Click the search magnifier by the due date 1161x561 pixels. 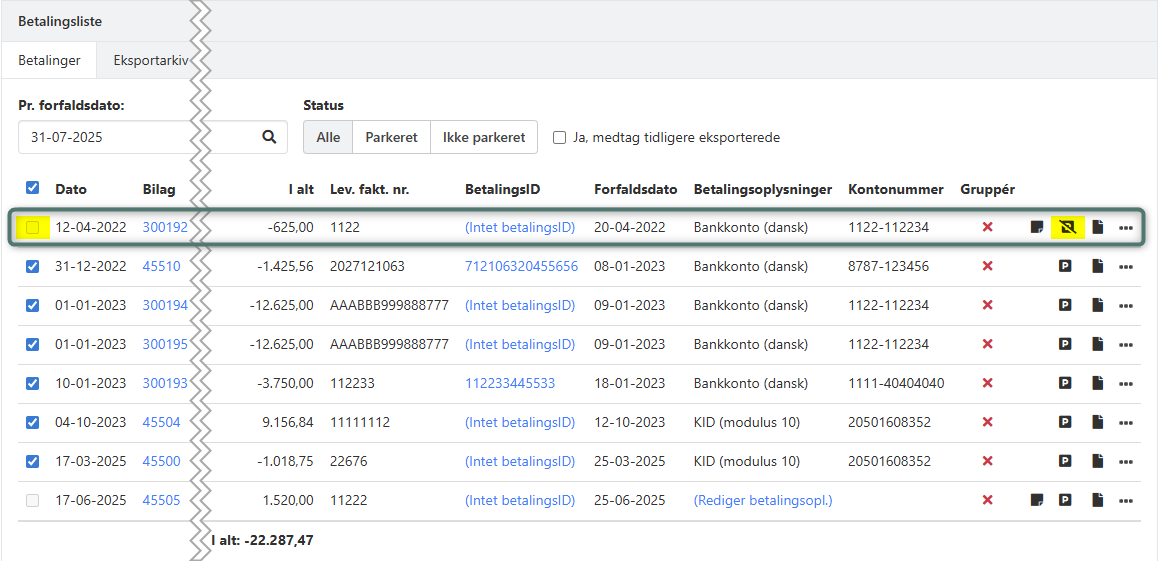coord(269,137)
